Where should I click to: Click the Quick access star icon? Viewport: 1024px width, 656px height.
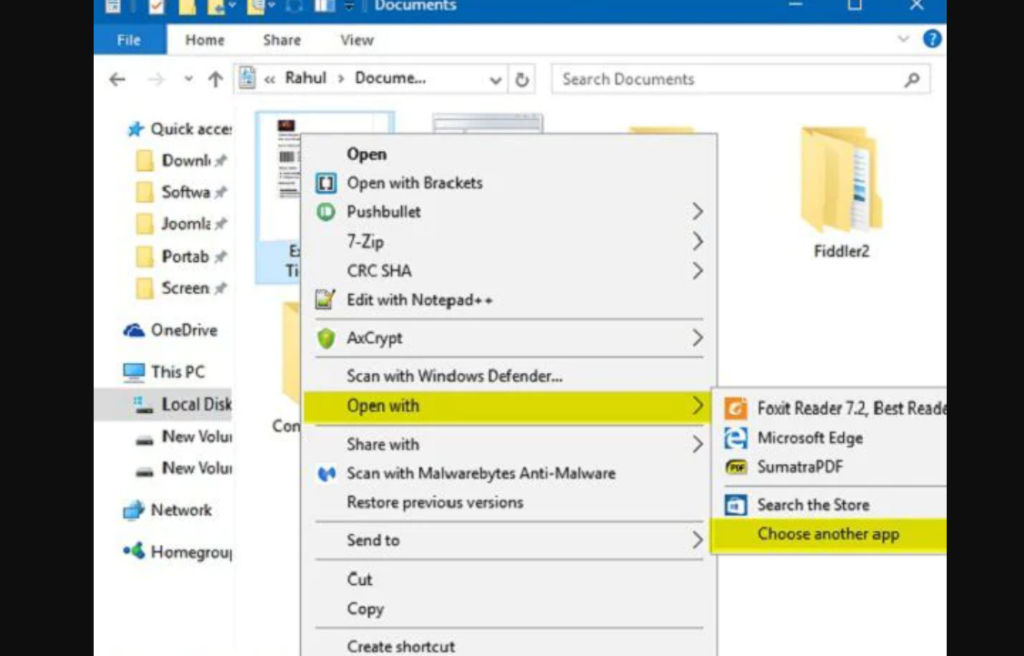coord(135,129)
